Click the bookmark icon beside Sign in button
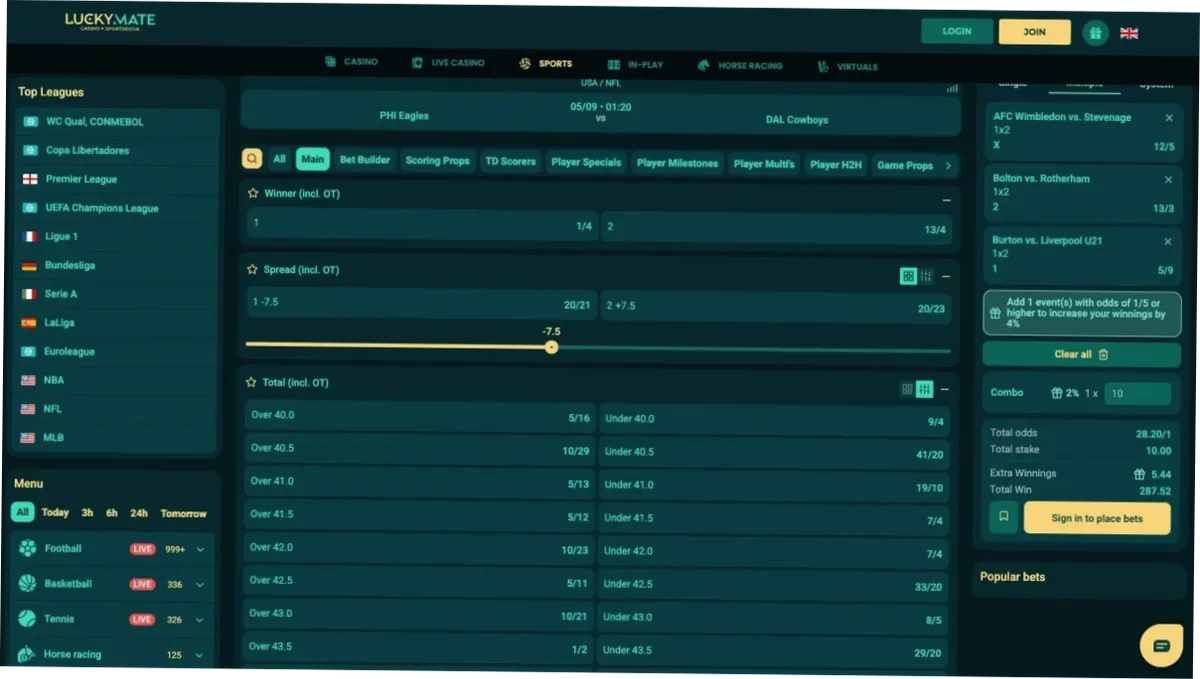The width and height of the screenshot is (1200, 679). [x=1003, y=518]
